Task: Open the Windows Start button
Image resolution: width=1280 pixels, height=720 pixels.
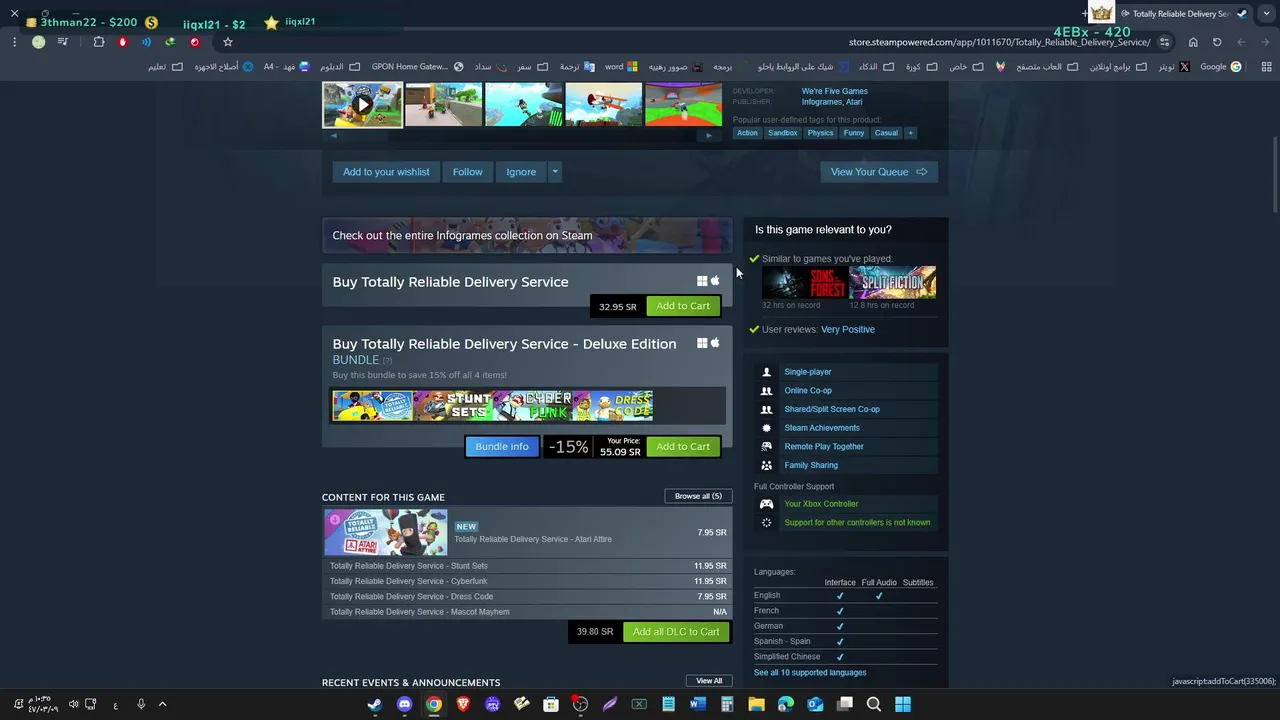Action: click(x=903, y=704)
